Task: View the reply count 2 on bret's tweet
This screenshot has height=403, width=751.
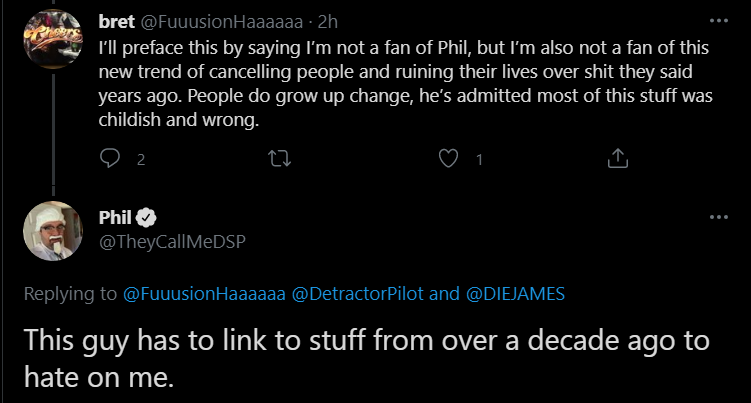Action: [141, 160]
